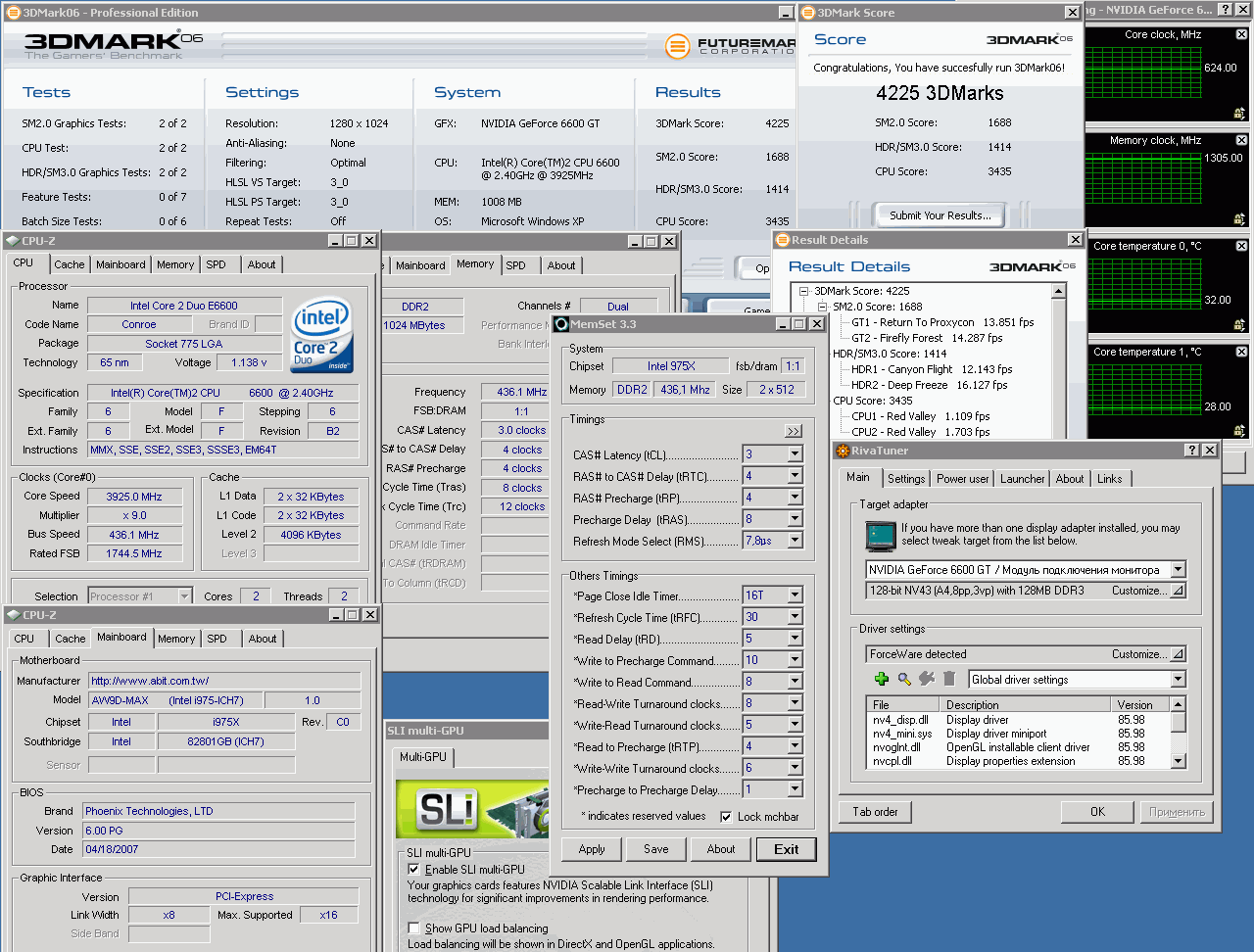Click down arrow of RivaTuner driver file list
Screen dimensions: 1254x952
click(x=1179, y=761)
